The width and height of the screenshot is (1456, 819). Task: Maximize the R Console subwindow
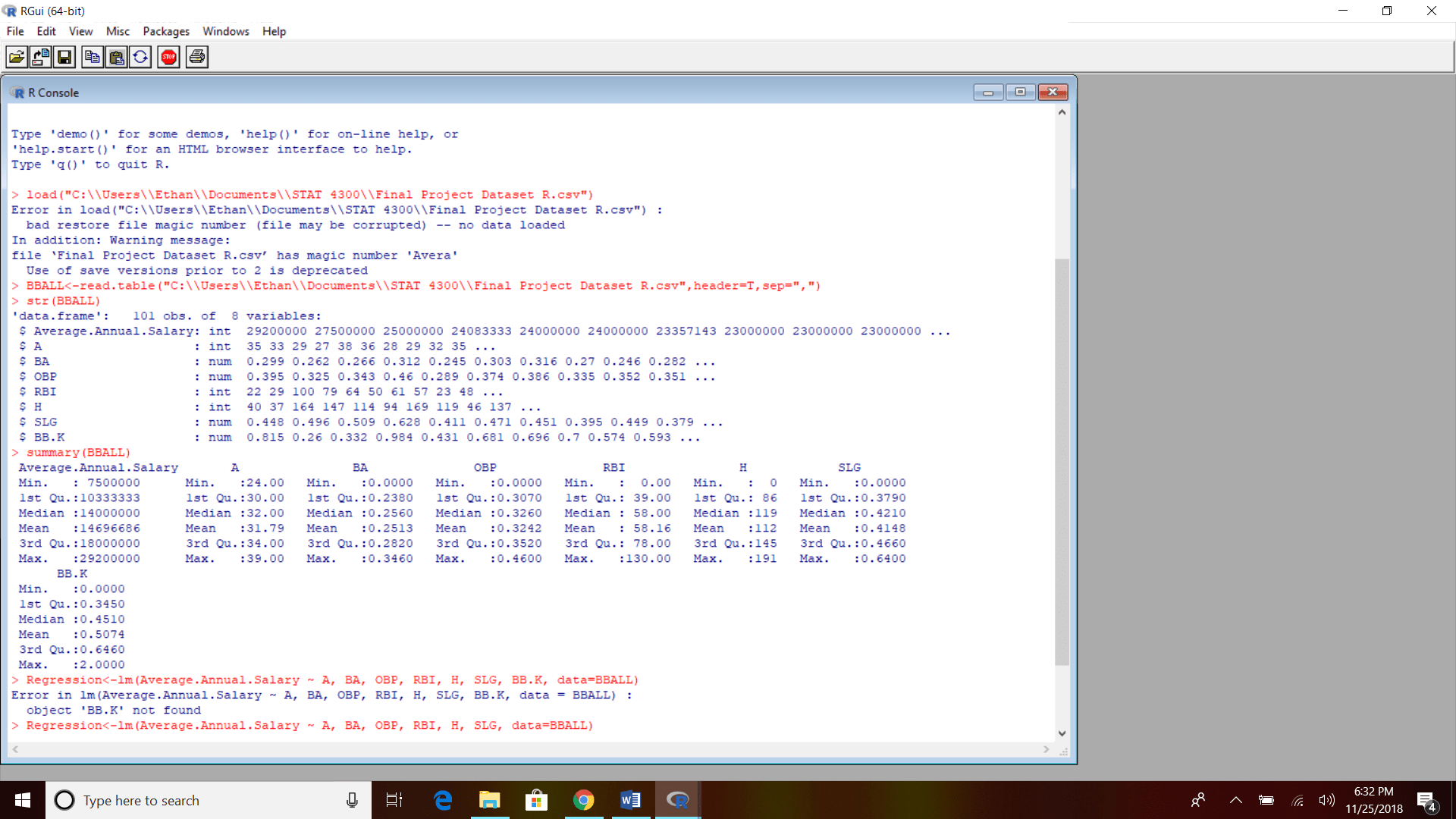point(1020,93)
